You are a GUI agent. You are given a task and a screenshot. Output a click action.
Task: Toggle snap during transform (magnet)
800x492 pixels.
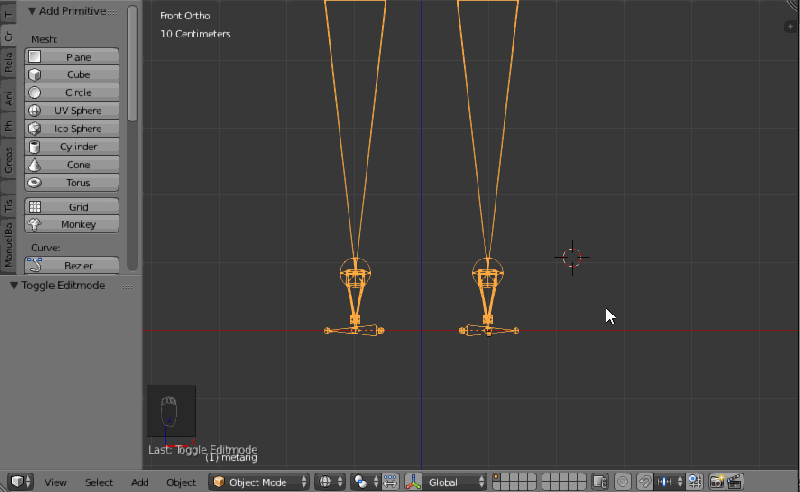click(645, 482)
